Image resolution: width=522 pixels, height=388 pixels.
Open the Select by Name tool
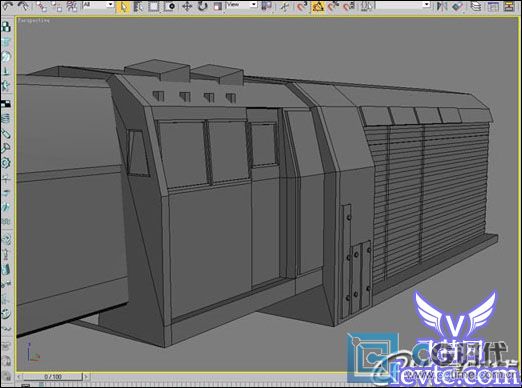click(x=138, y=6)
